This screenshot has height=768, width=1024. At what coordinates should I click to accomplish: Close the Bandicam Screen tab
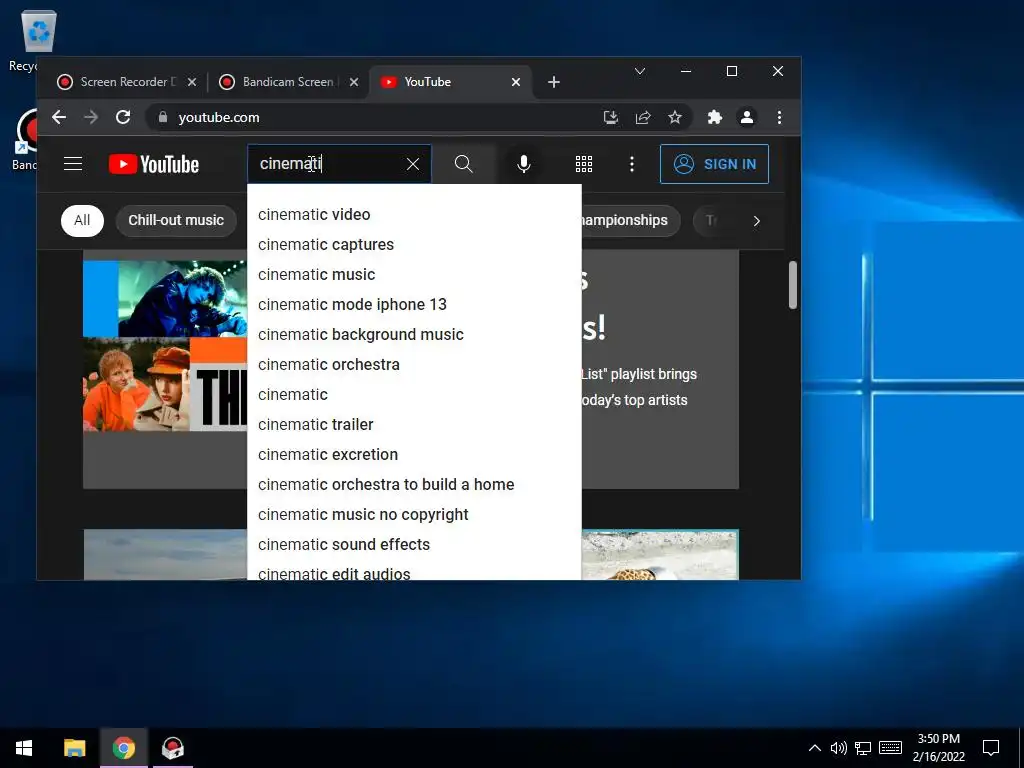[353, 82]
